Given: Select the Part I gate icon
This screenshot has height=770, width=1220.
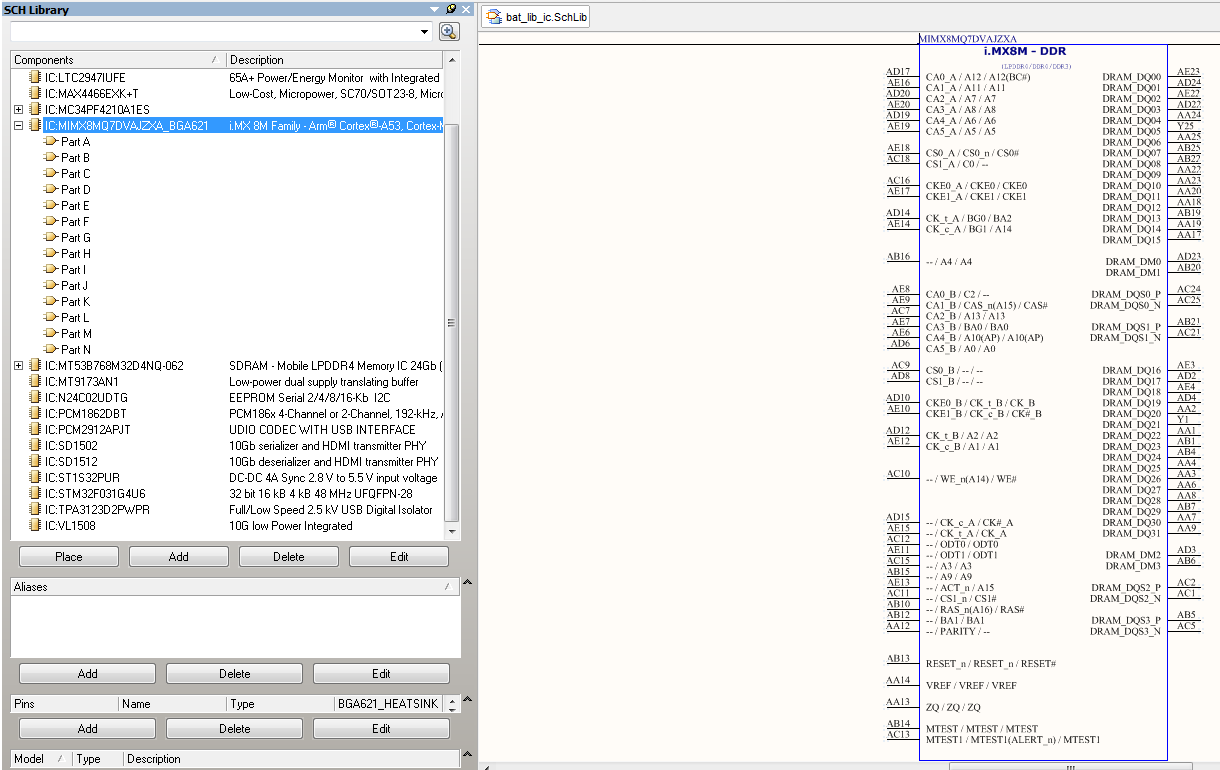Looking at the screenshot, I should (x=51, y=270).
